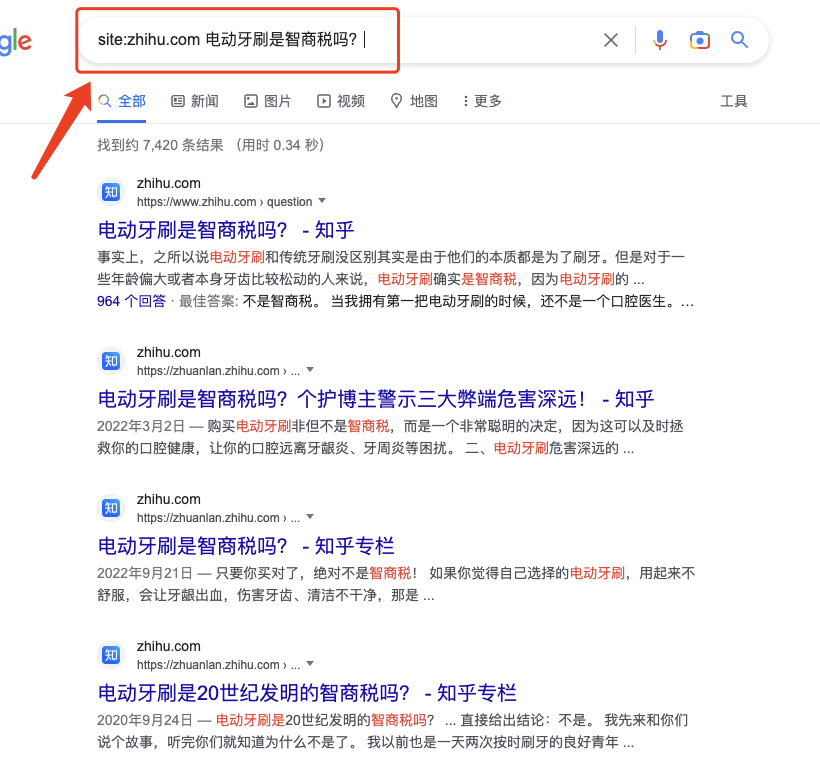
Task: Open the 更多 menu
Action: [x=482, y=101]
